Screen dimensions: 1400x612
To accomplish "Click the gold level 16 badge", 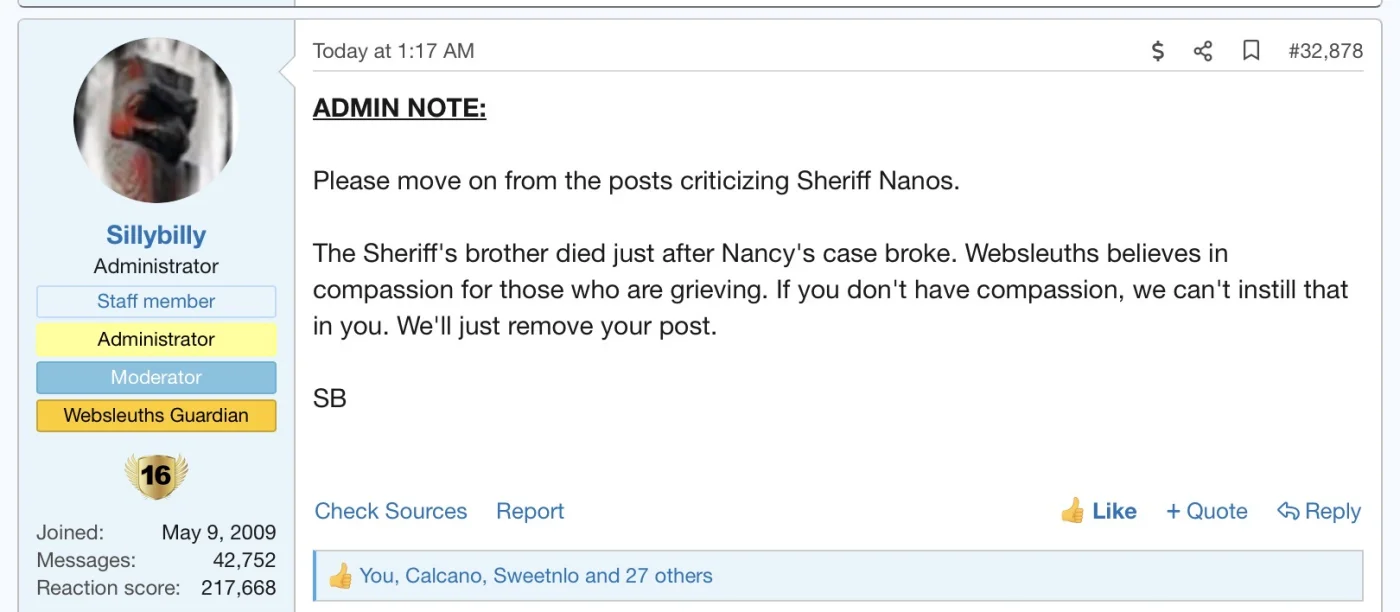I will pos(156,476).
